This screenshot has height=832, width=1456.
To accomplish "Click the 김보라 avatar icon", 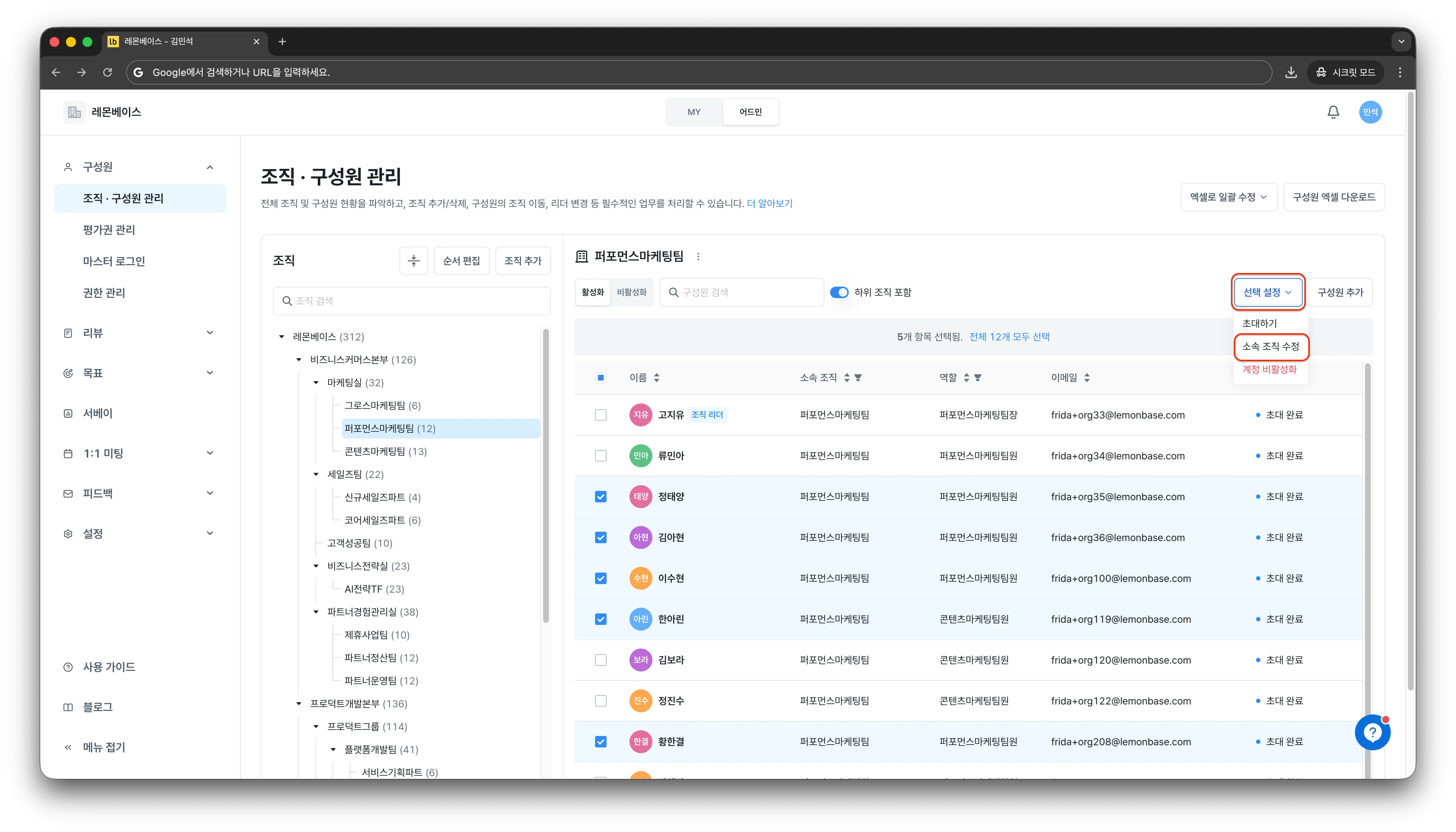I will (640, 660).
